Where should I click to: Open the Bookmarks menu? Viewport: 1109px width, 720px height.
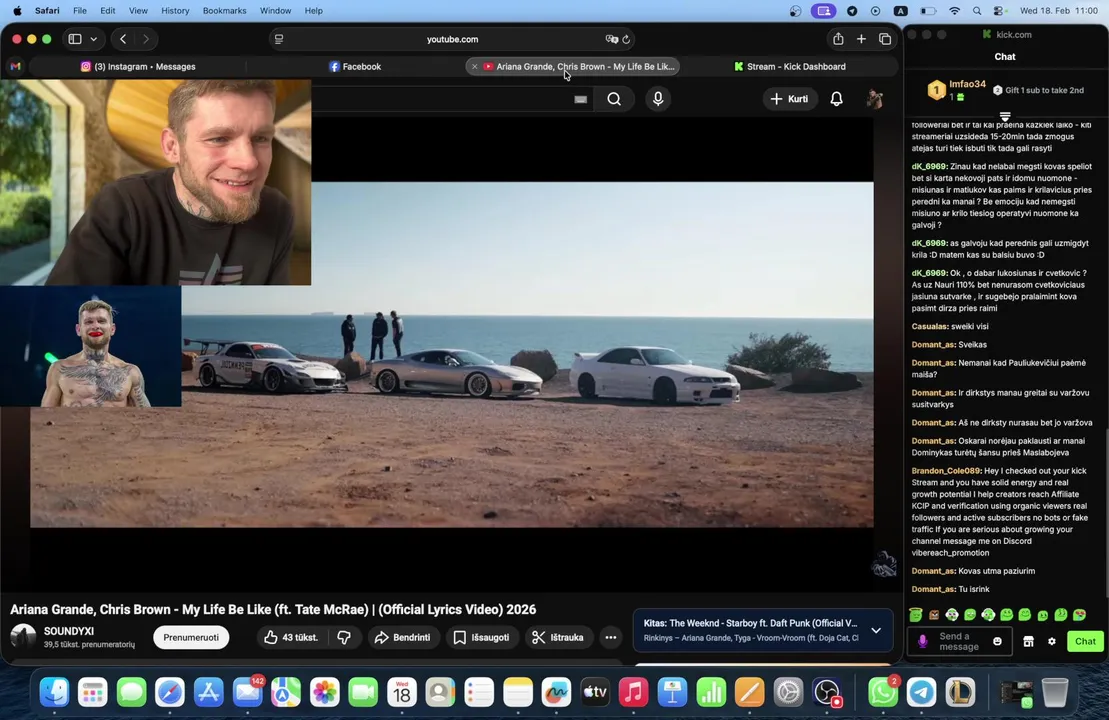[224, 11]
